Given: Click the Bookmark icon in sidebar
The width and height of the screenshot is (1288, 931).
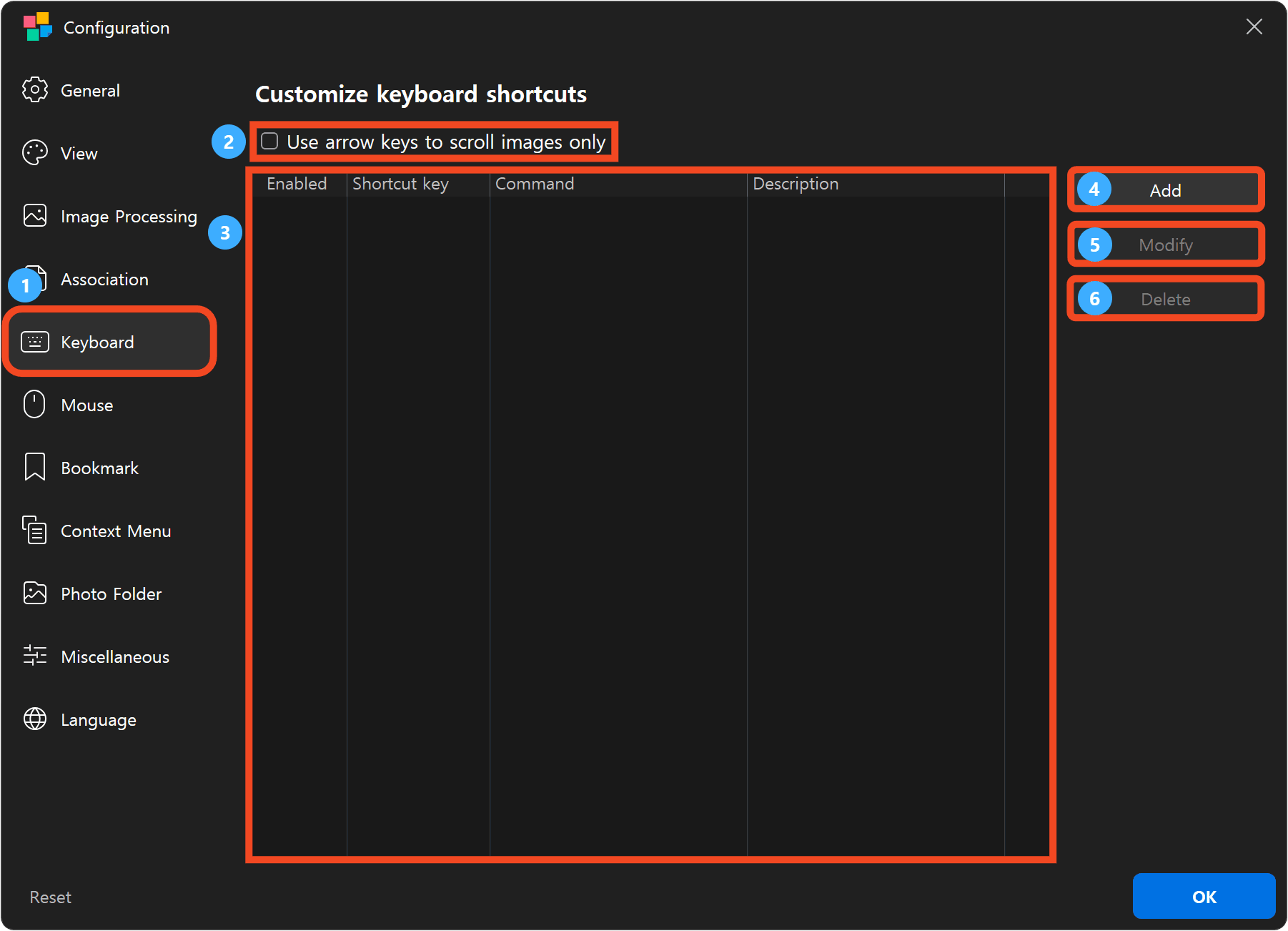Looking at the screenshot, I should (x=35, y=467).
